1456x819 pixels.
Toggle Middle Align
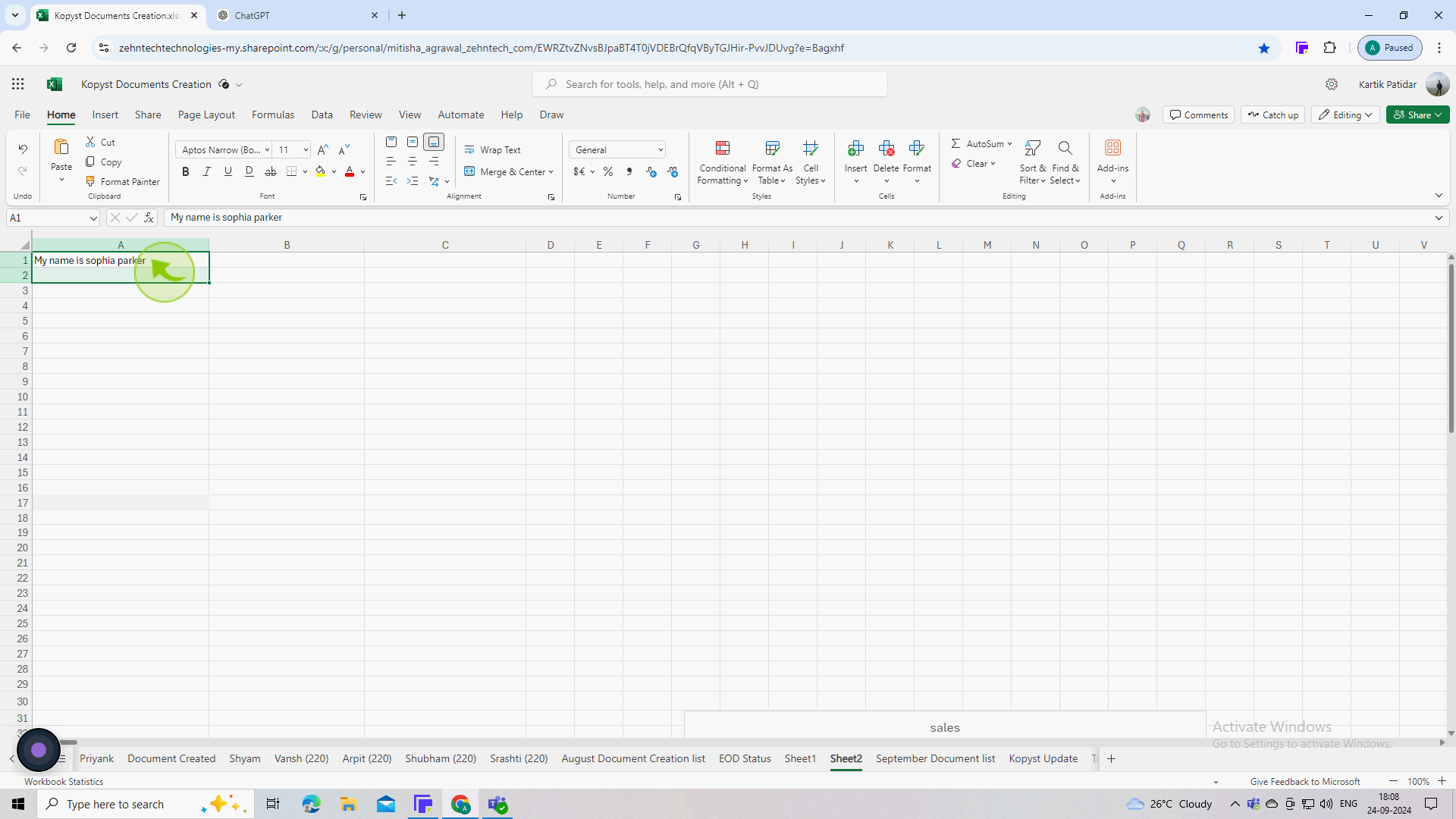pos(413,142)
